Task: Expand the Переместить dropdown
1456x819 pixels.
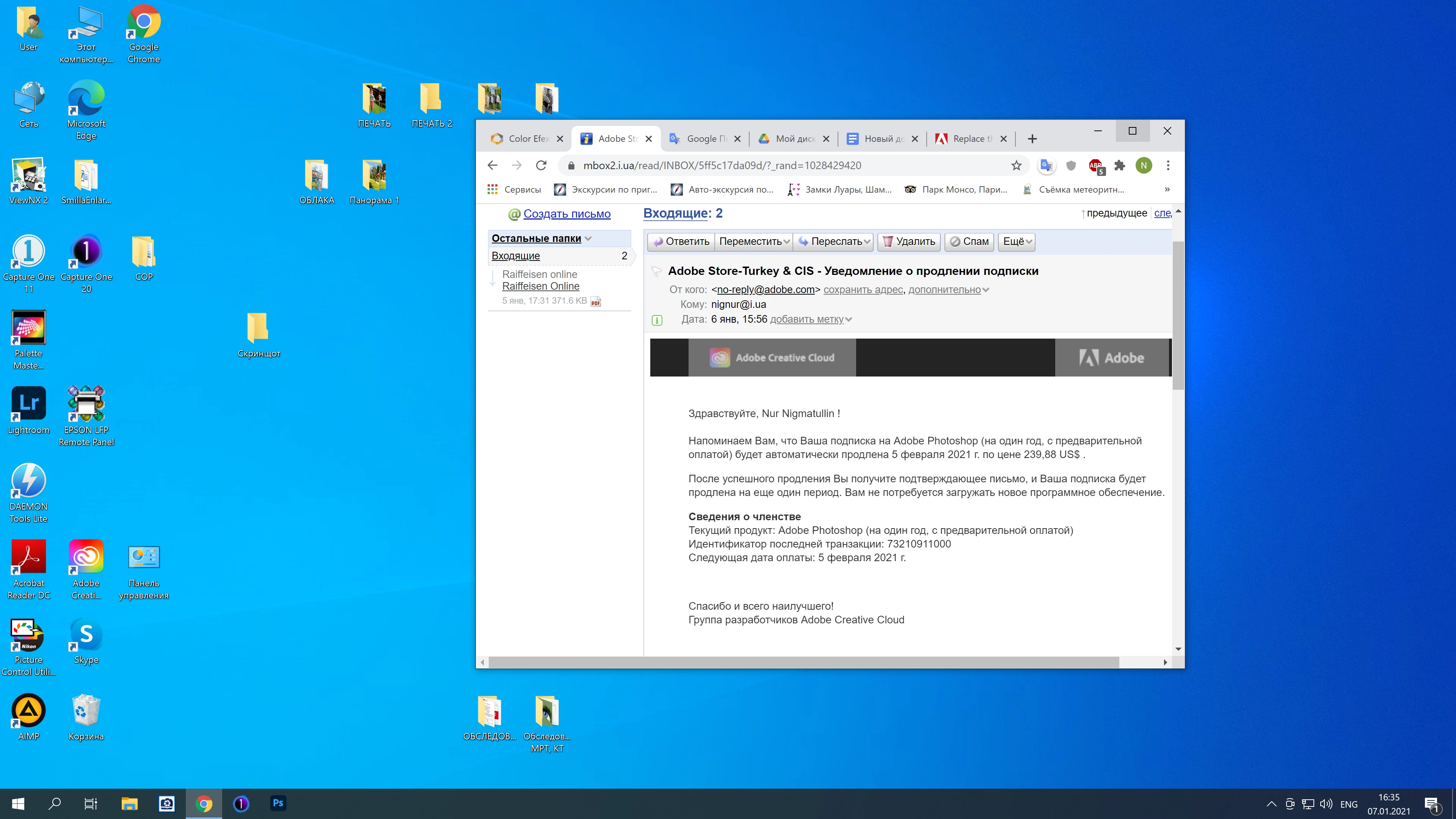Action: pyautogui.click(x=753, y=242)
